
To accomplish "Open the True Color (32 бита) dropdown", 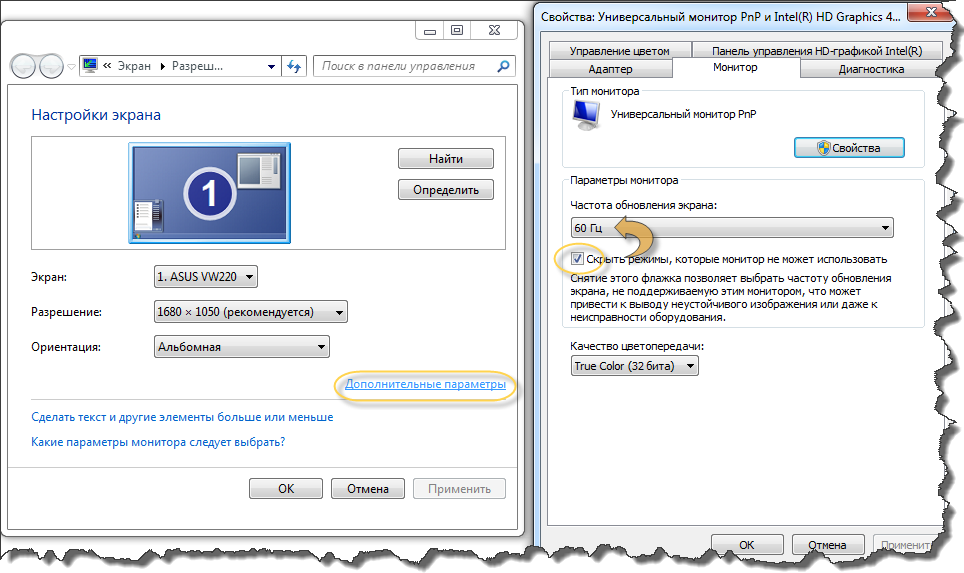I will point(634,366).
